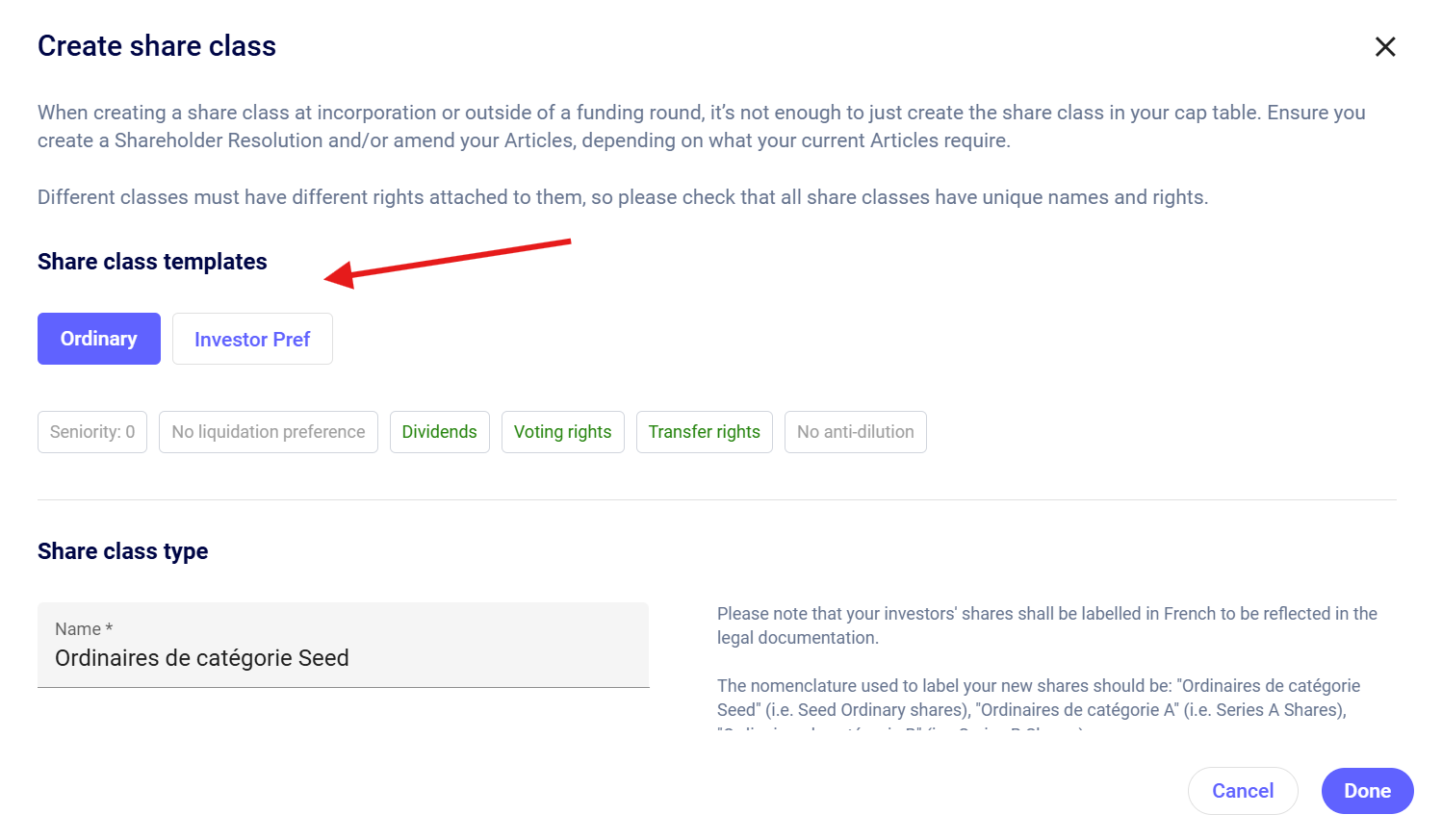
Task: Click the Shareholder Resolution intro paragraph
Action: pos(701,126)
